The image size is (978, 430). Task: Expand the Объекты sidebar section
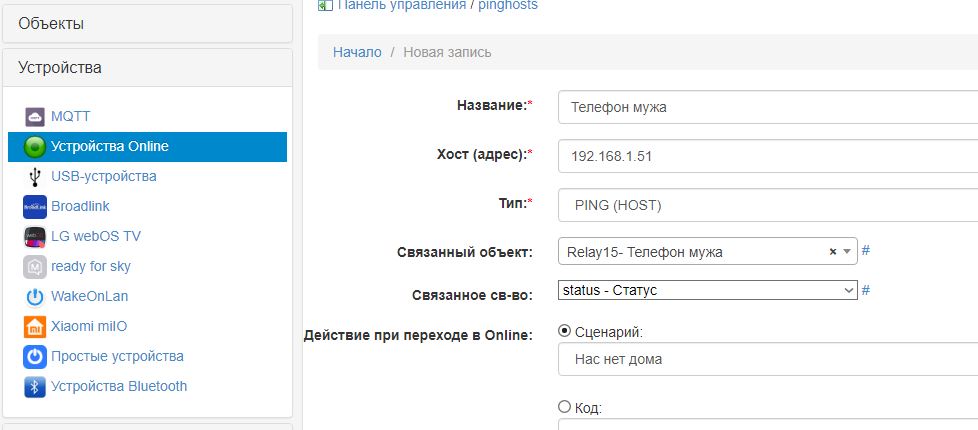[147, 24]
